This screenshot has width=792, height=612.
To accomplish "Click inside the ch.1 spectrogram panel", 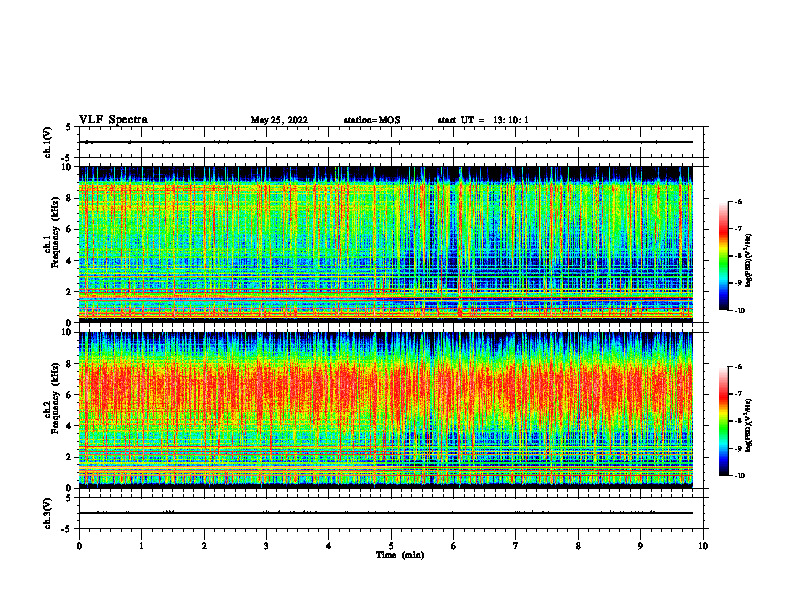I will 386,244.
